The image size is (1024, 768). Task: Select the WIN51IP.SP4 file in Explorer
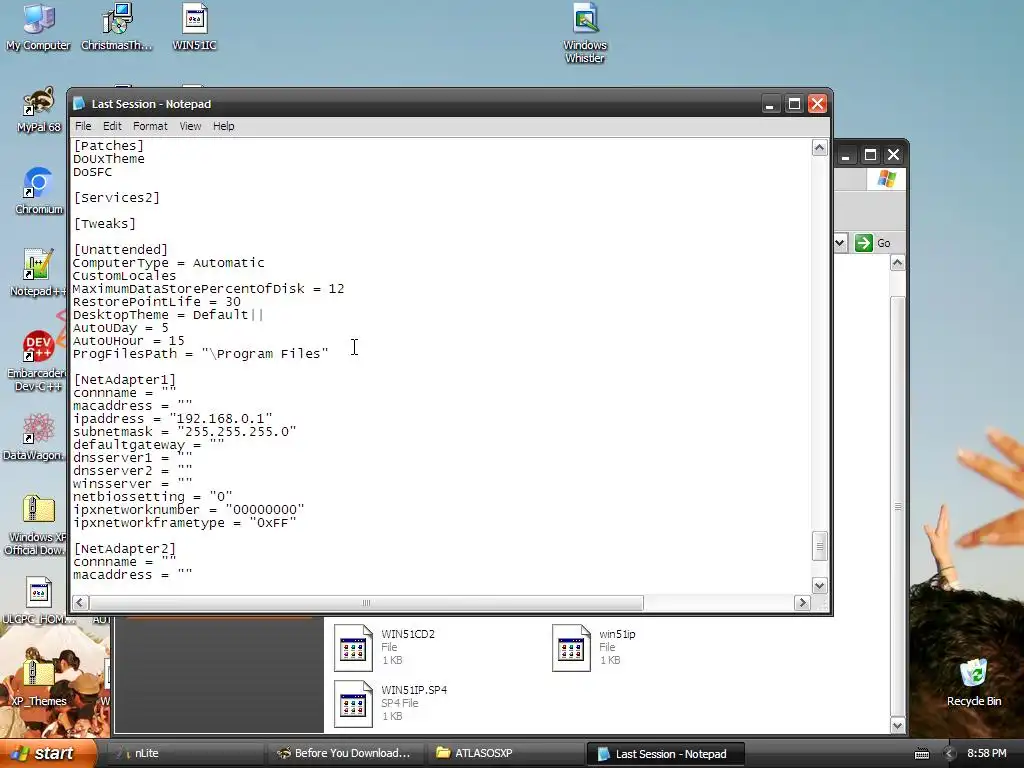click(391, 703)
